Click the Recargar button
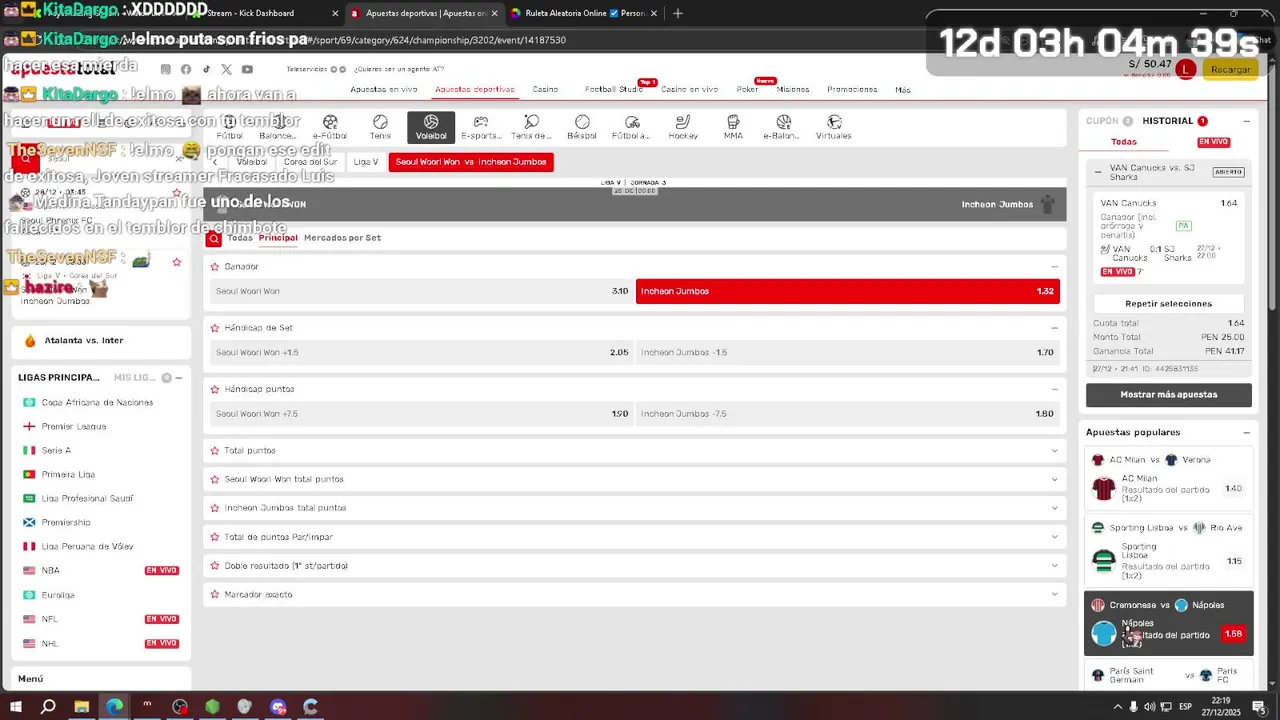Image resolution: width=1280 pixels, height=720 pixels. 1230,69
